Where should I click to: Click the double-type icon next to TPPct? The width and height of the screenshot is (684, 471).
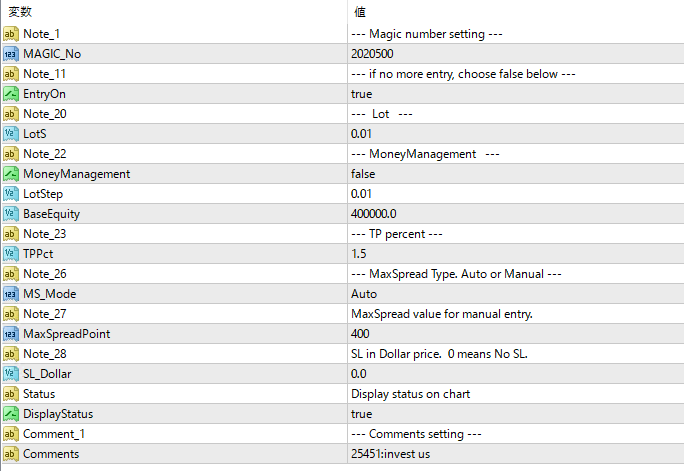(x=11, y=253)
